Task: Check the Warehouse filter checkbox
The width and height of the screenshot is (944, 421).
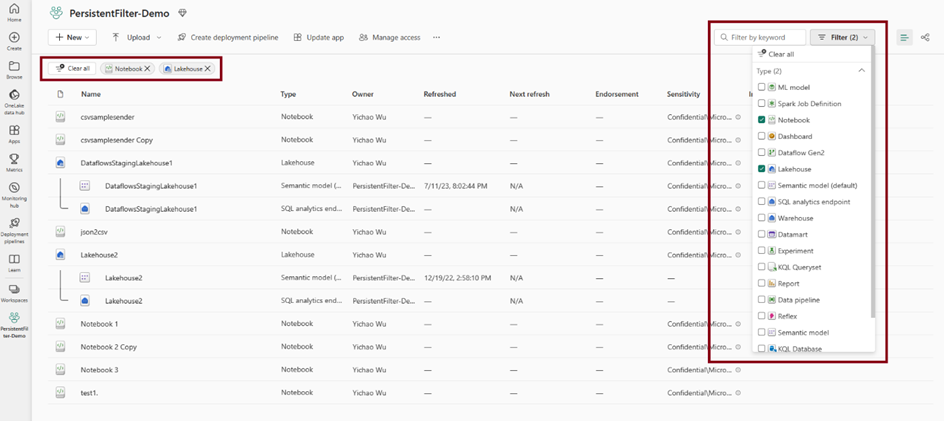Action: click(762, 218)
